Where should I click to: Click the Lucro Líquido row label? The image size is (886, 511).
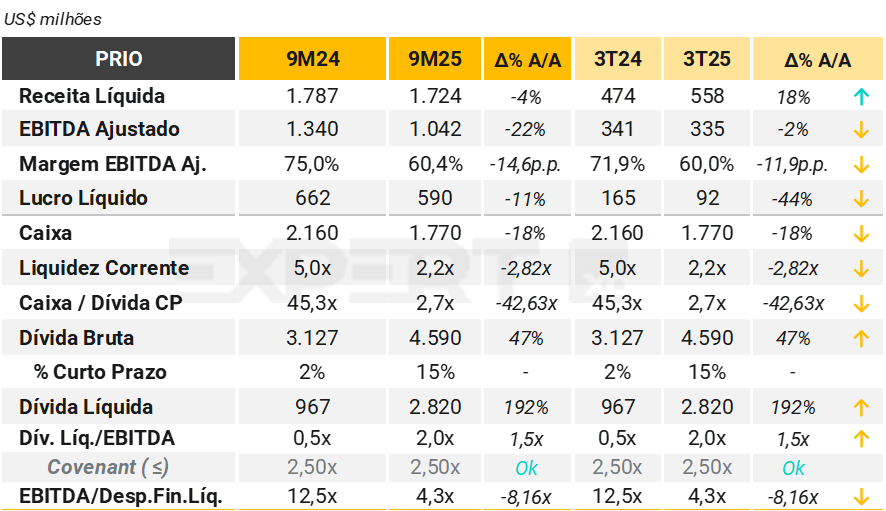83,198
